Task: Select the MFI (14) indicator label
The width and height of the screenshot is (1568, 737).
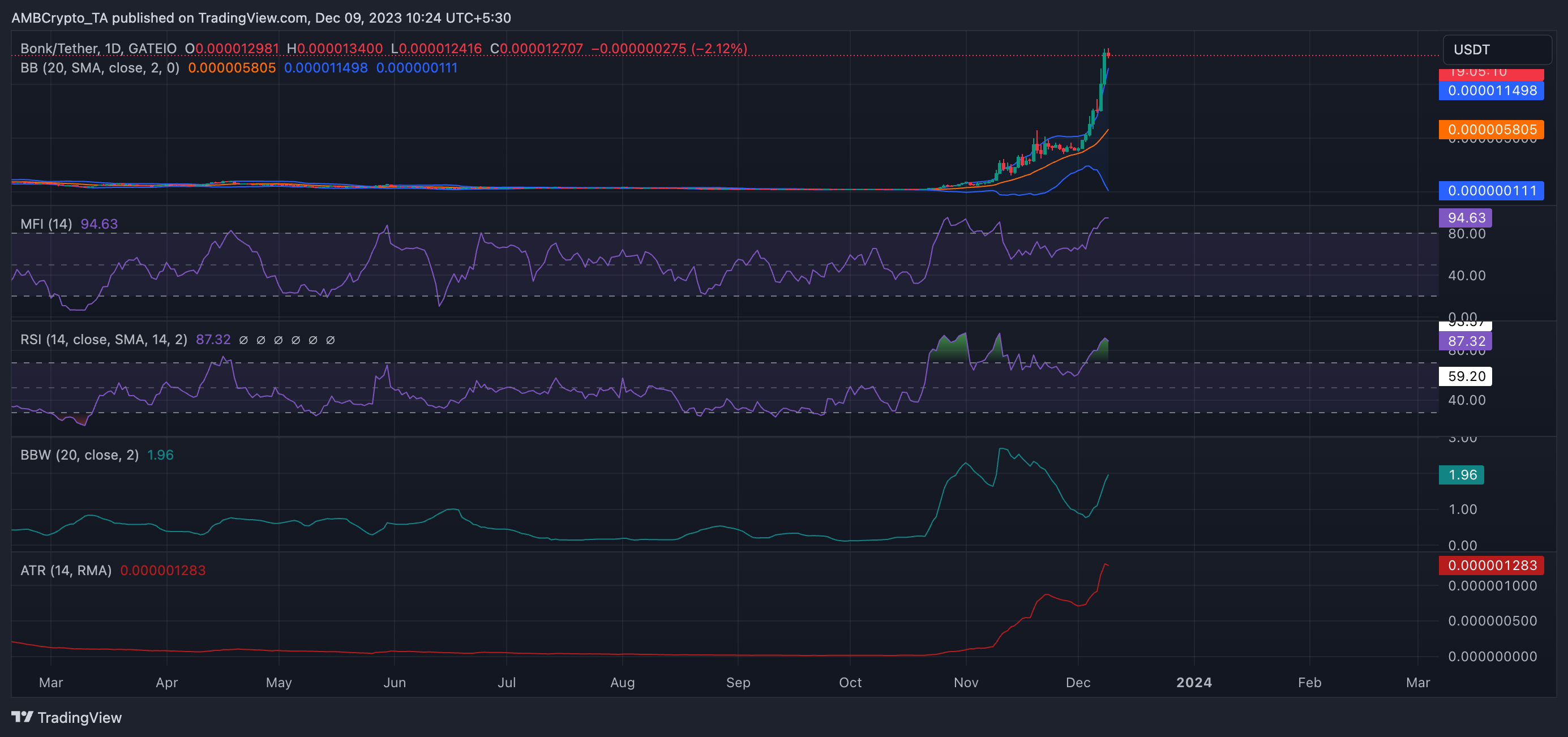Action: (46, 224)
